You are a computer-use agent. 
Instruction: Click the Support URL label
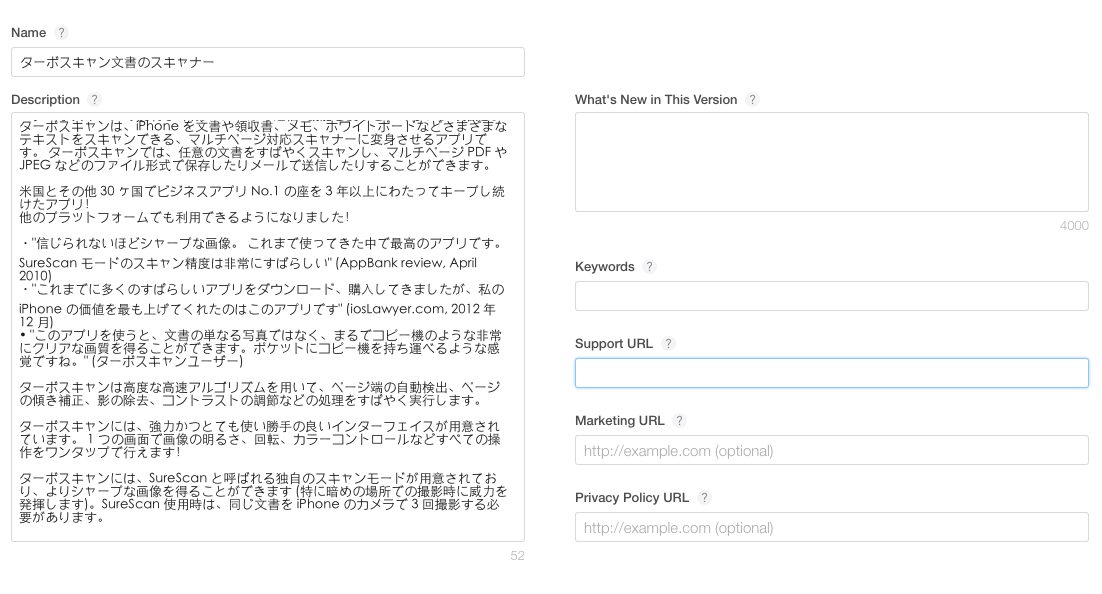[614, 344]
